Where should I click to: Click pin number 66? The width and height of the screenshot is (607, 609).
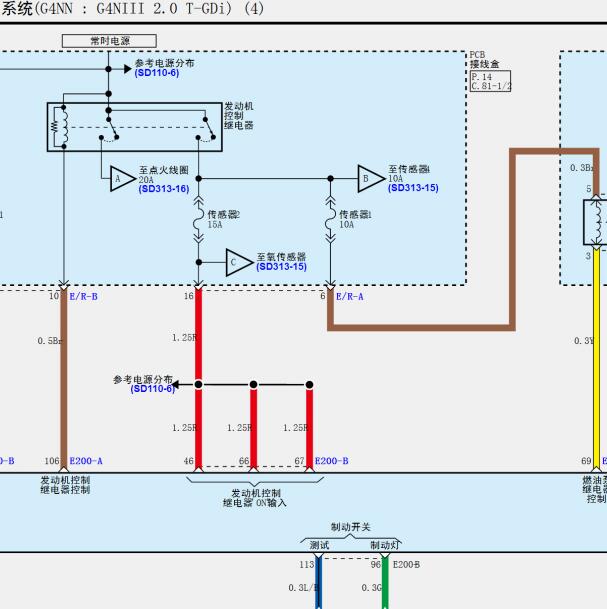point(244,461)
